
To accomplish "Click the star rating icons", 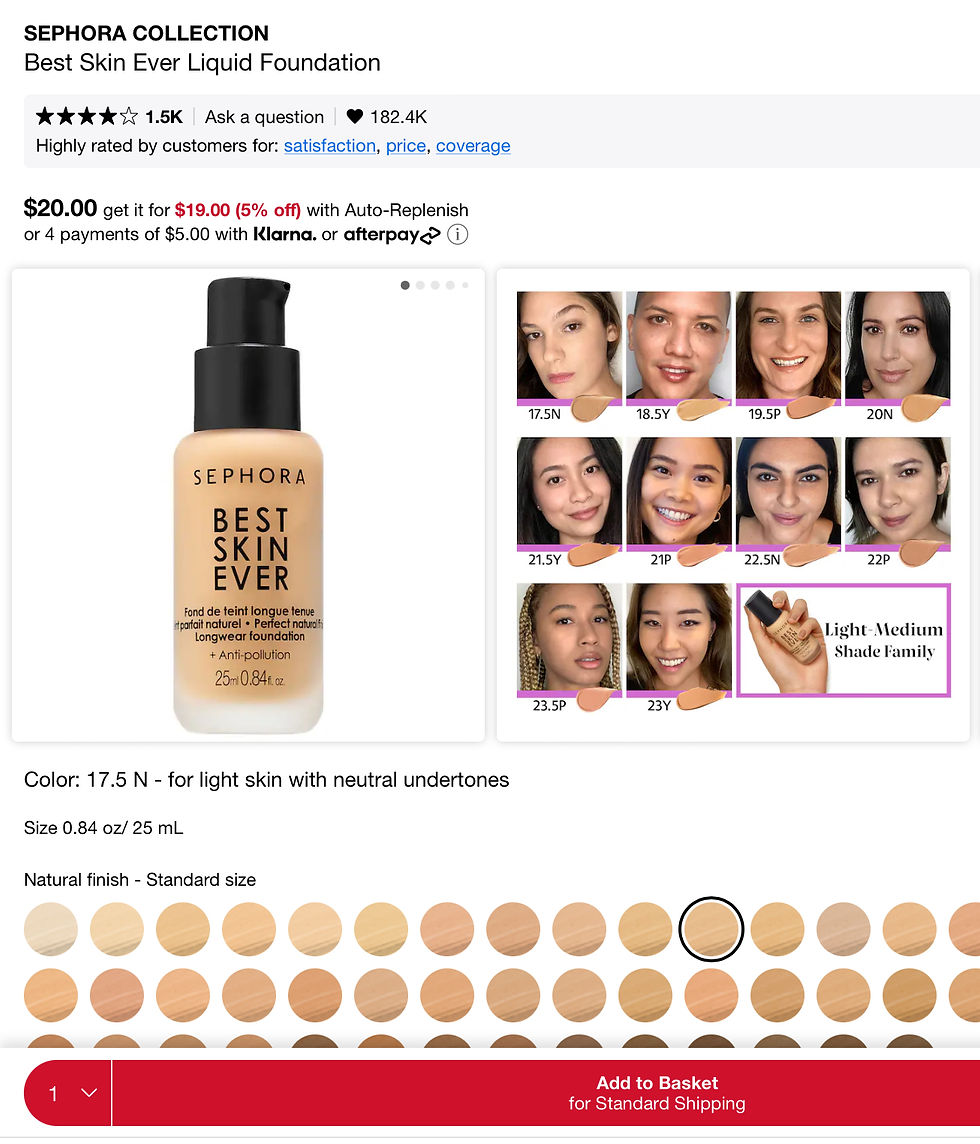I will pos(87,117).
